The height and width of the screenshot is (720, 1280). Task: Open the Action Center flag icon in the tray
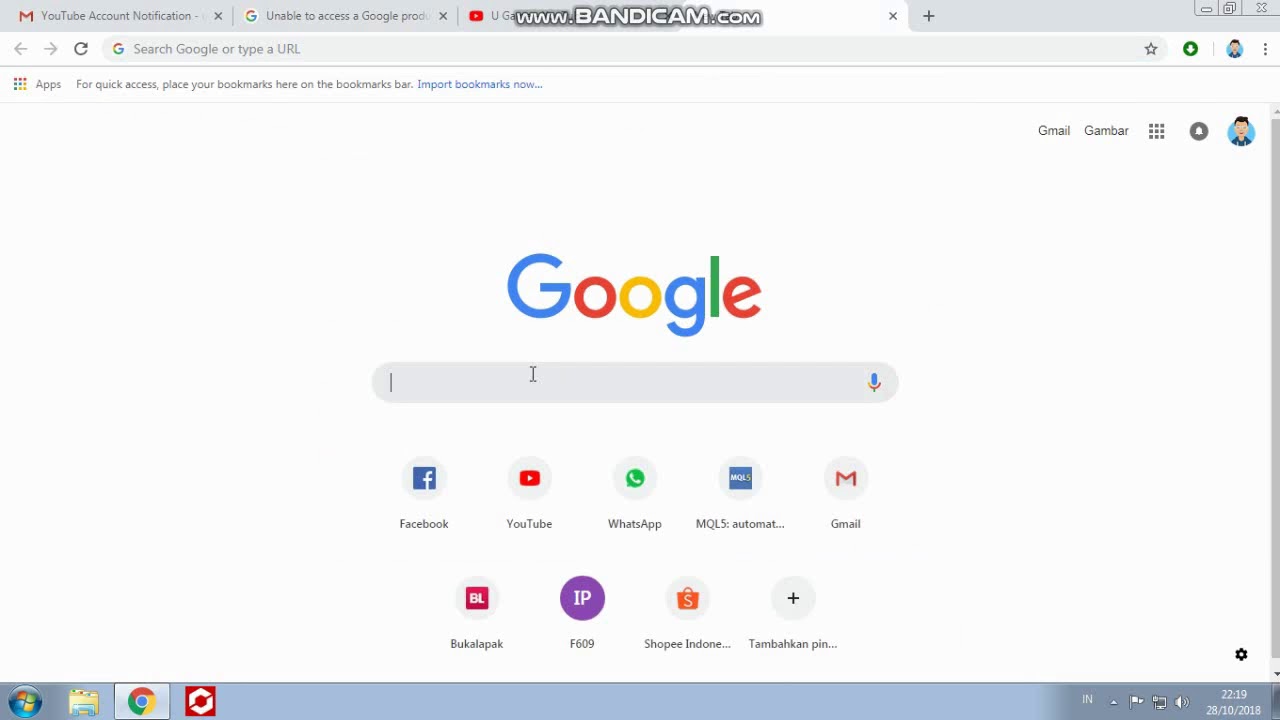[1136, 702]
